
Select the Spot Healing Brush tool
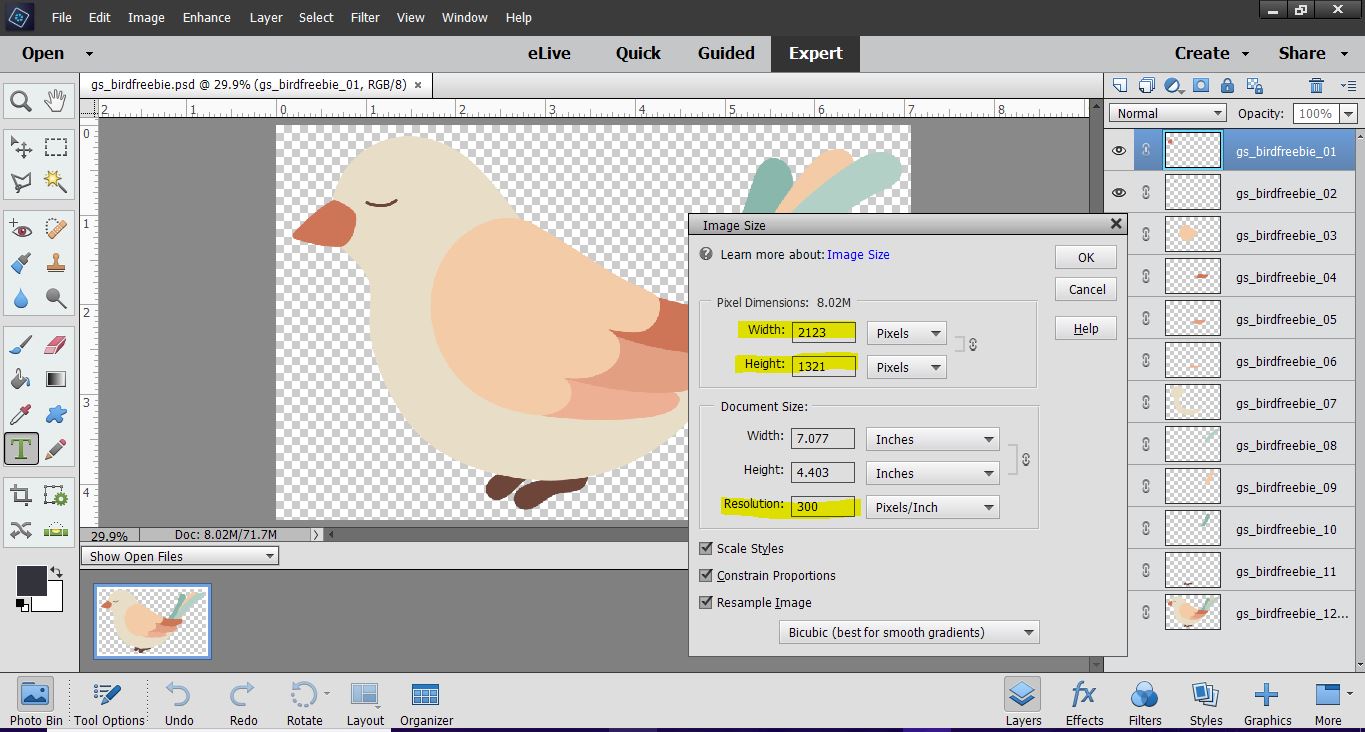55,230
